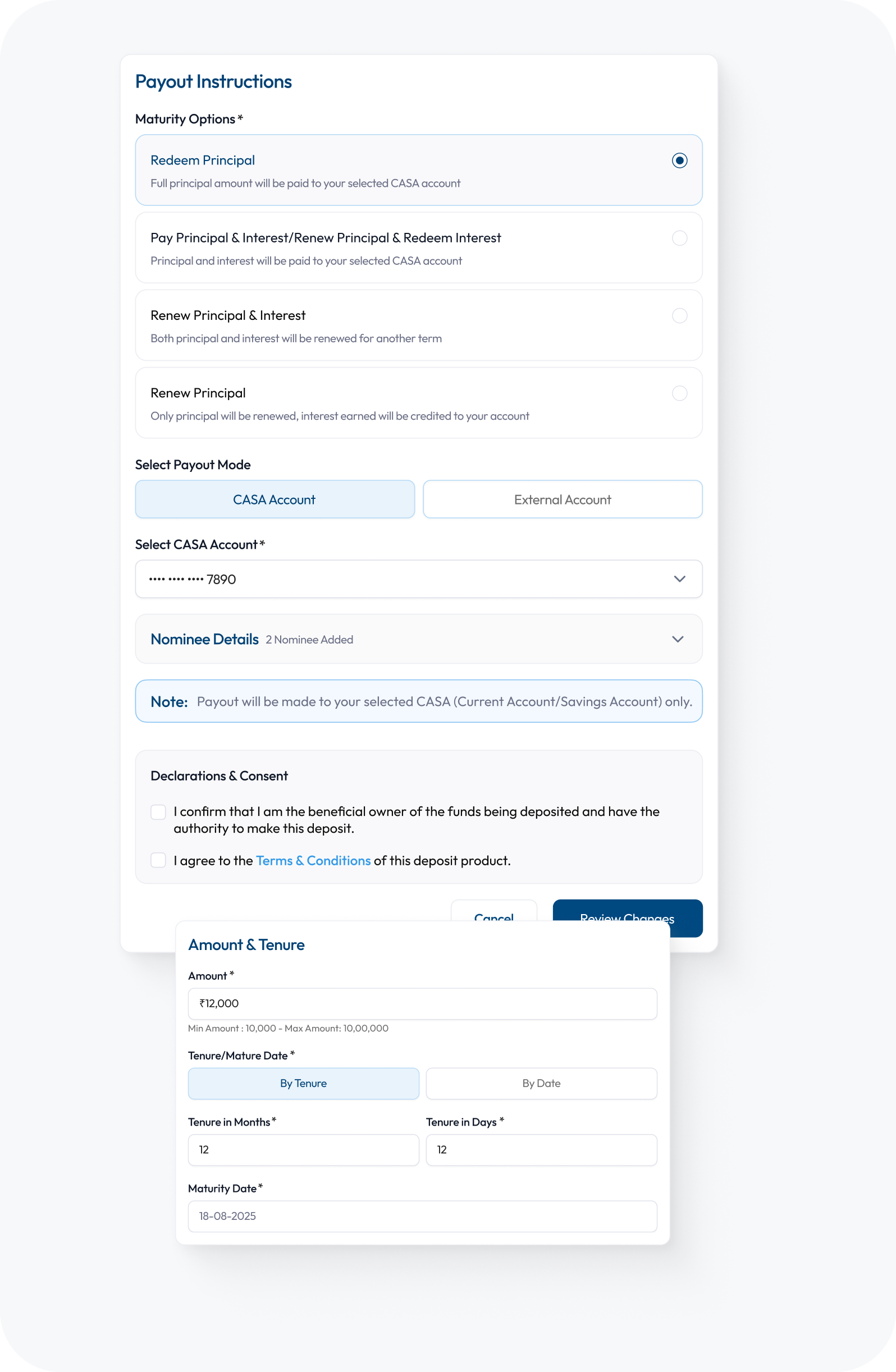Switch payout mode to External Account

tap(562, 499)
